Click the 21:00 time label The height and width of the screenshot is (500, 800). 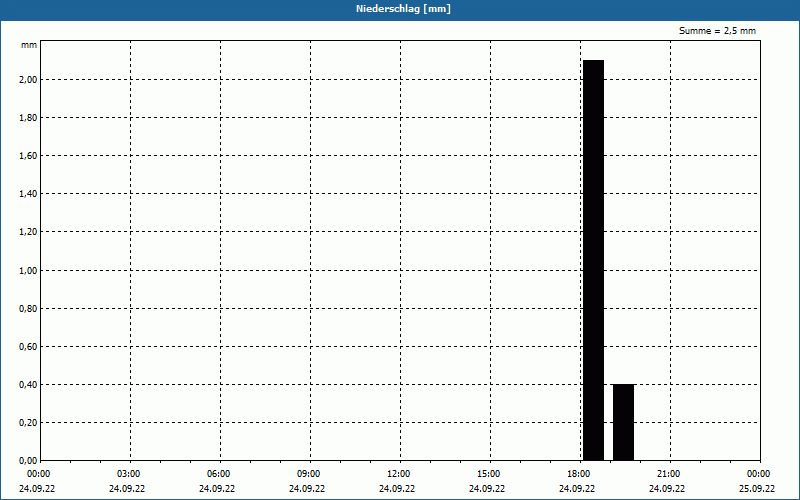coord(669,474)
